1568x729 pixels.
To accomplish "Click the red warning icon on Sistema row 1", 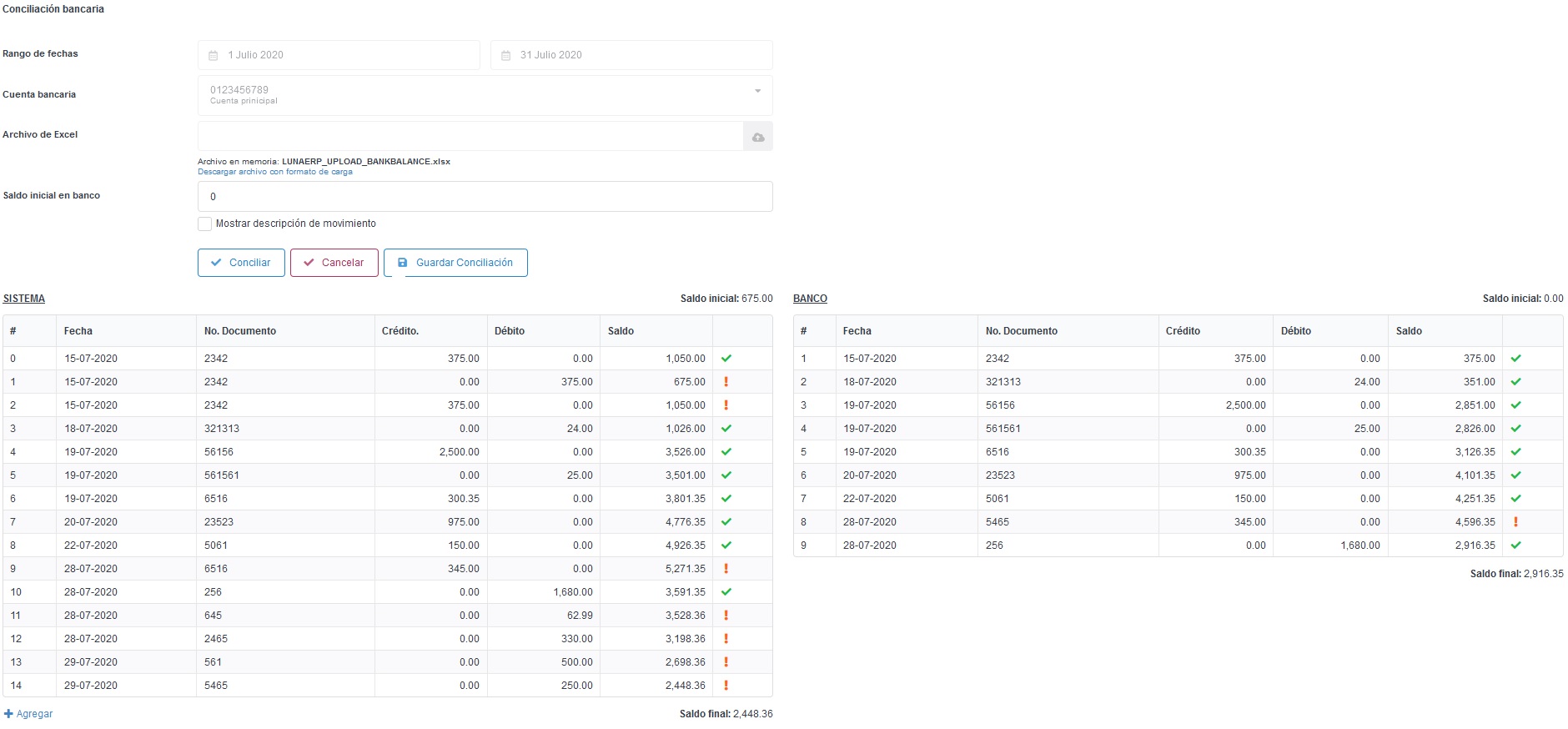I will (726, 382).
